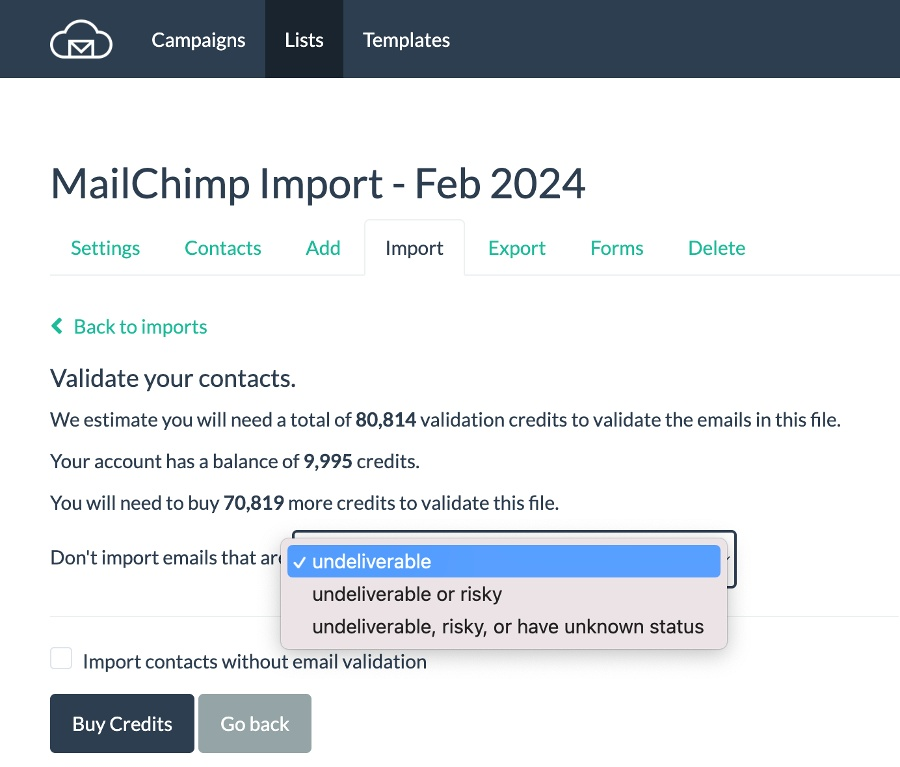This screenshot has width=900, height=767.
Task: Switch to the Forms tab
Action: pos(616,248)
